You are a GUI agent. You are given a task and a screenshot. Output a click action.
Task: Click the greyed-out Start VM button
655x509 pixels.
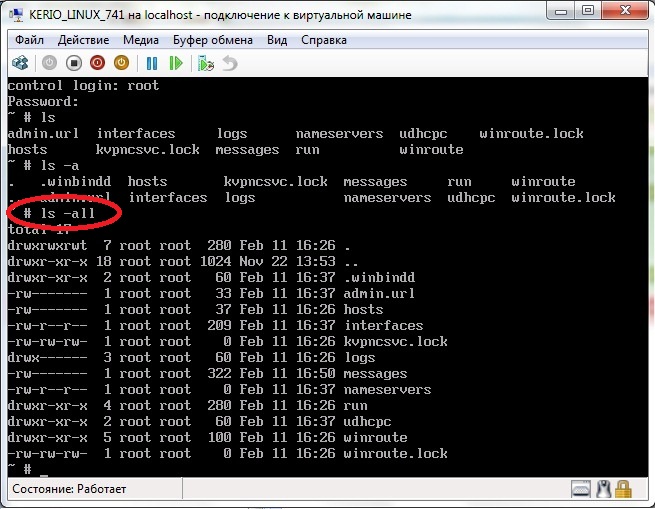pyautogui.click(x=49, y=63)
